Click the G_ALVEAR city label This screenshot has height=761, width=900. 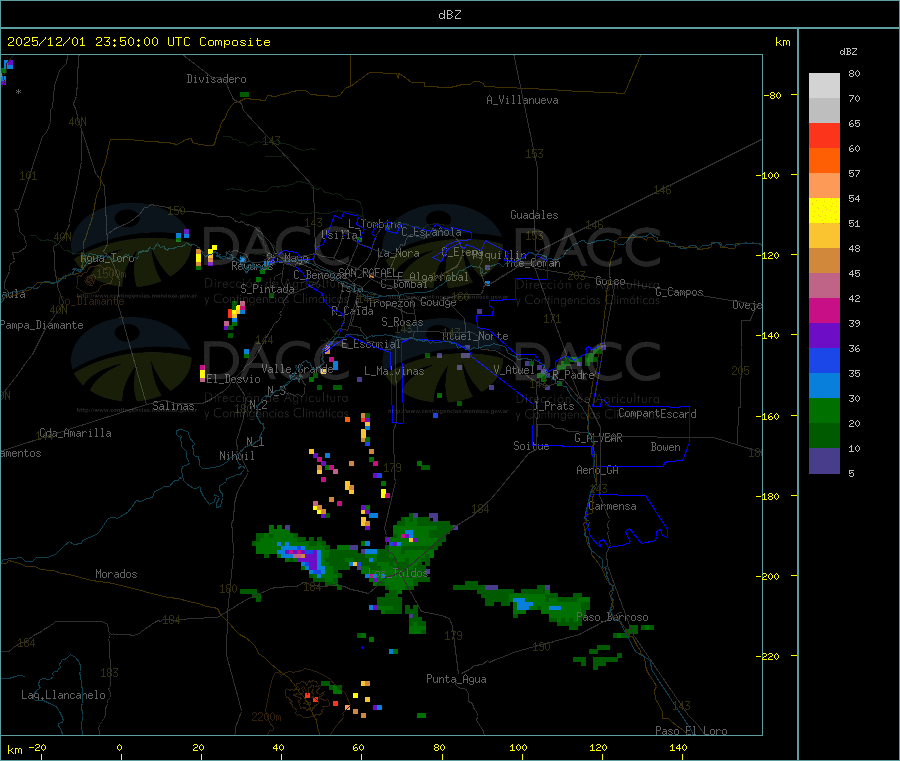tap(598, 438)
